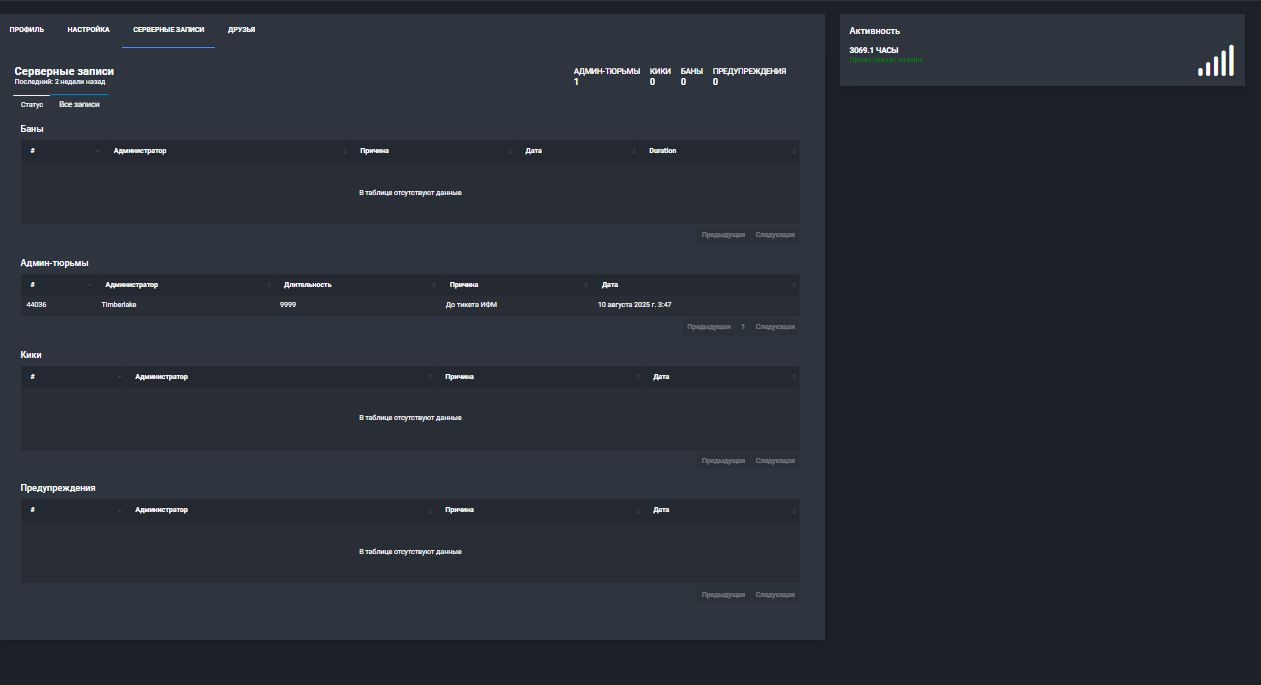
Task: Click empty-data message in Предупреждения table
Action: (410, 552)
